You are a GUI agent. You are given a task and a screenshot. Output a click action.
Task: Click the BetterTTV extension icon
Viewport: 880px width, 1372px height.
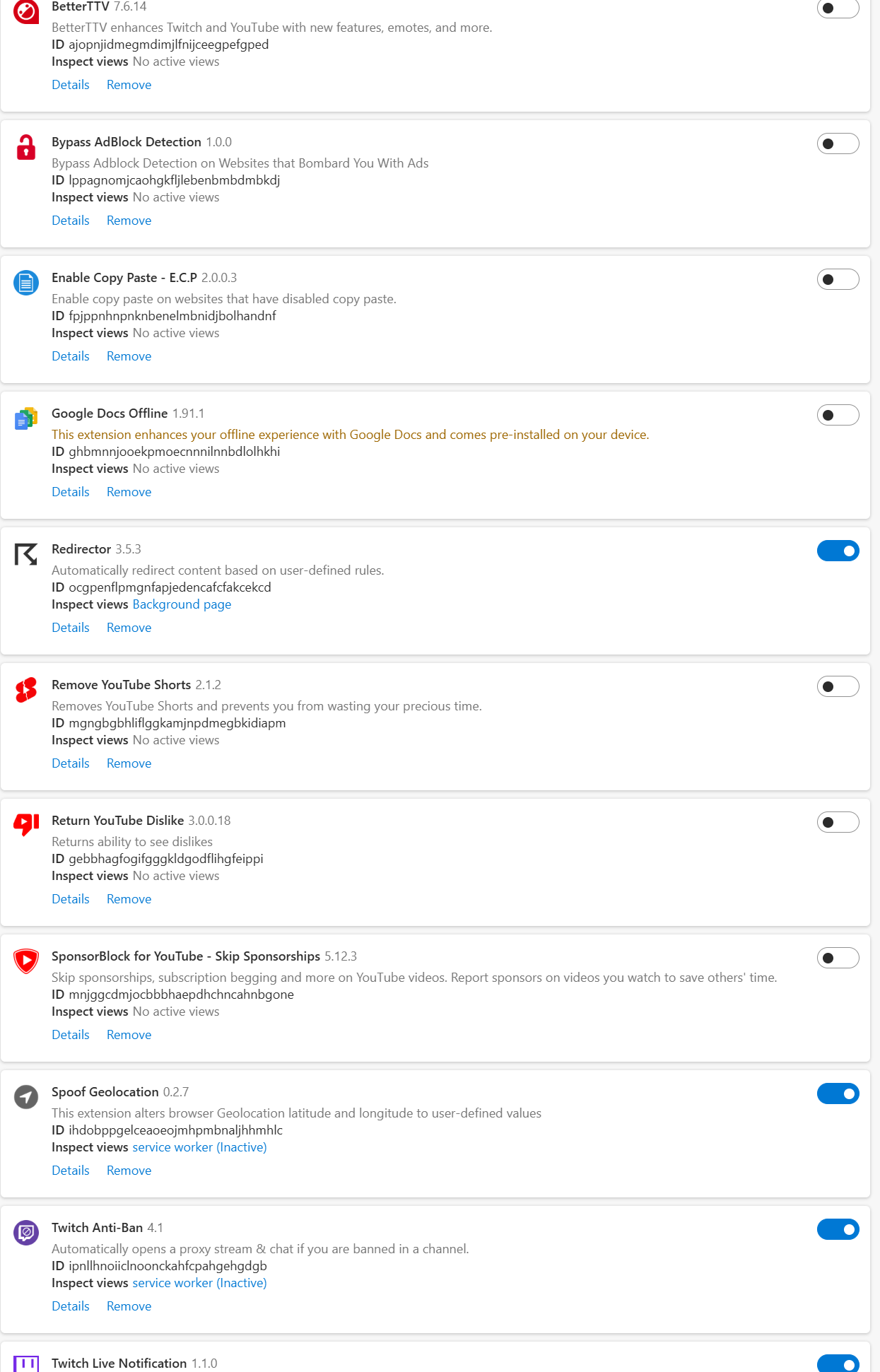(x=26, y=12)
